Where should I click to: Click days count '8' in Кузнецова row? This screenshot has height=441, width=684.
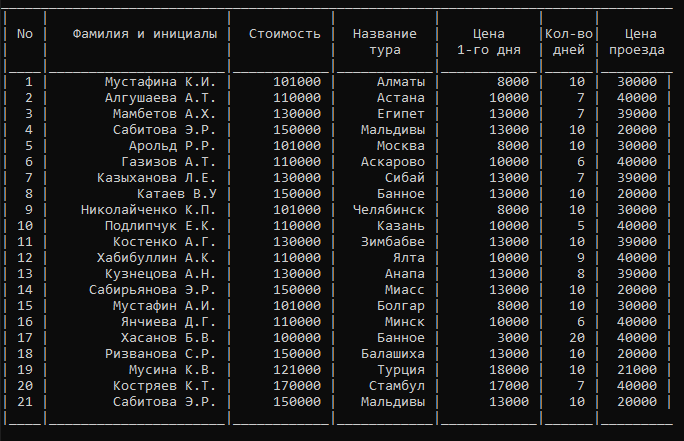581,274
